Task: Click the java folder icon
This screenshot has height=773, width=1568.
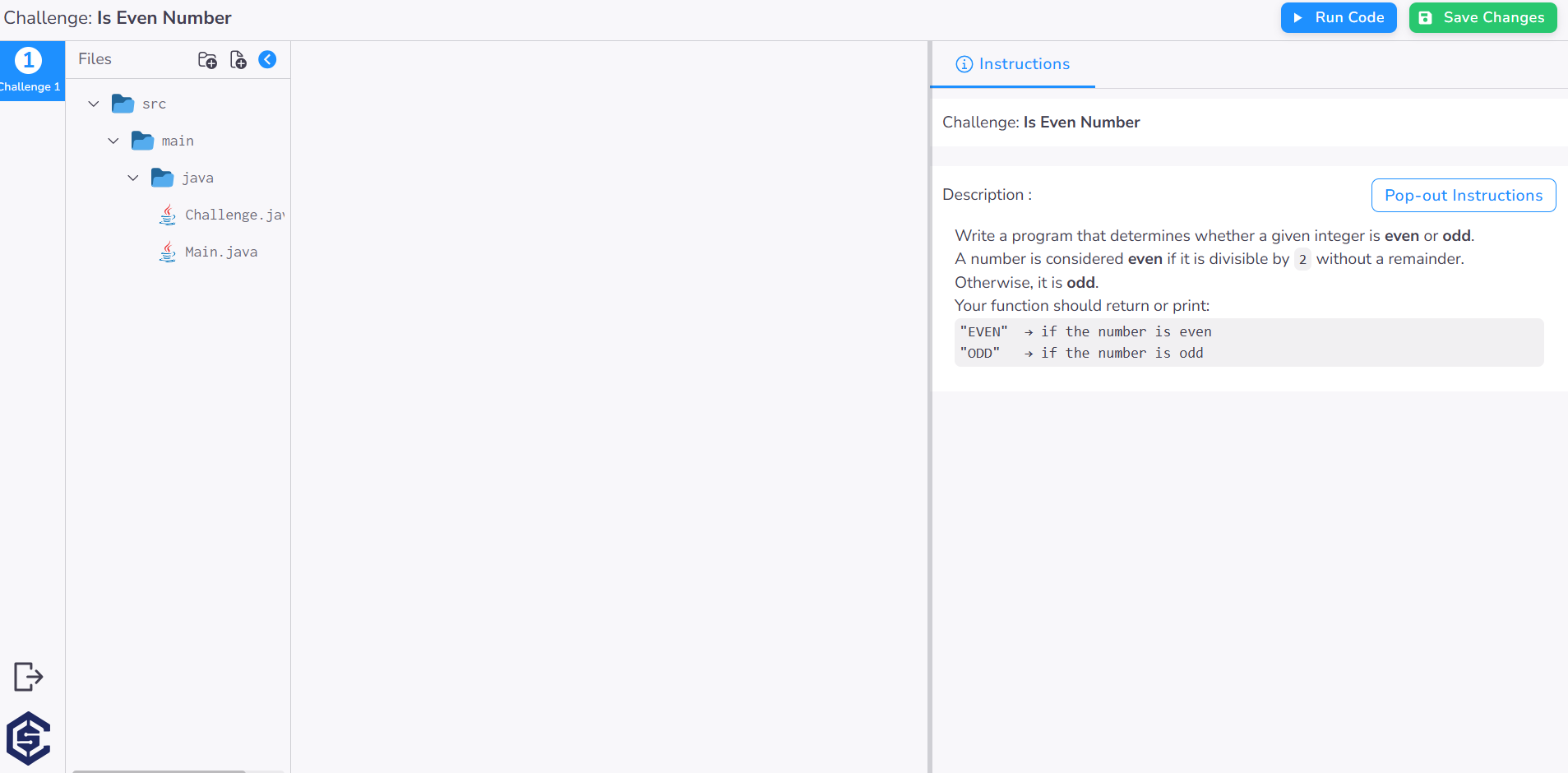Action: pos(163,178)
